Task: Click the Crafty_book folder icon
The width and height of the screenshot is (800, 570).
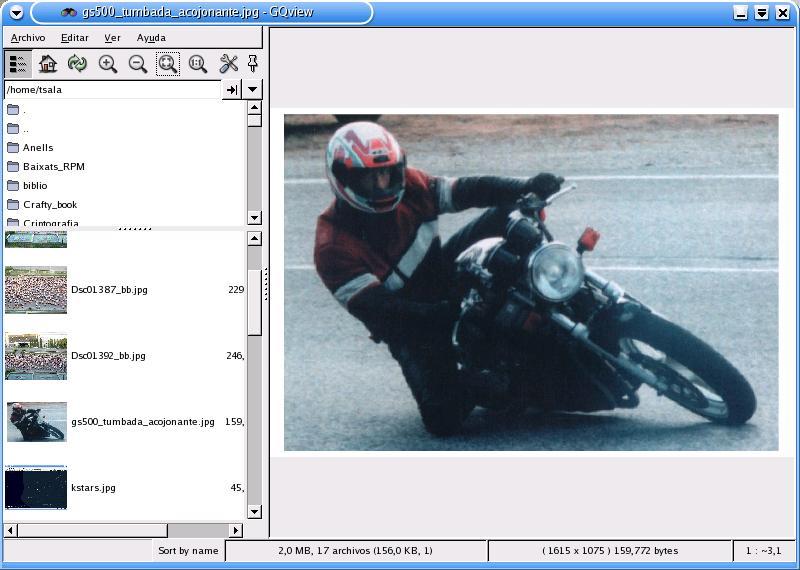Action: [13, 205]
